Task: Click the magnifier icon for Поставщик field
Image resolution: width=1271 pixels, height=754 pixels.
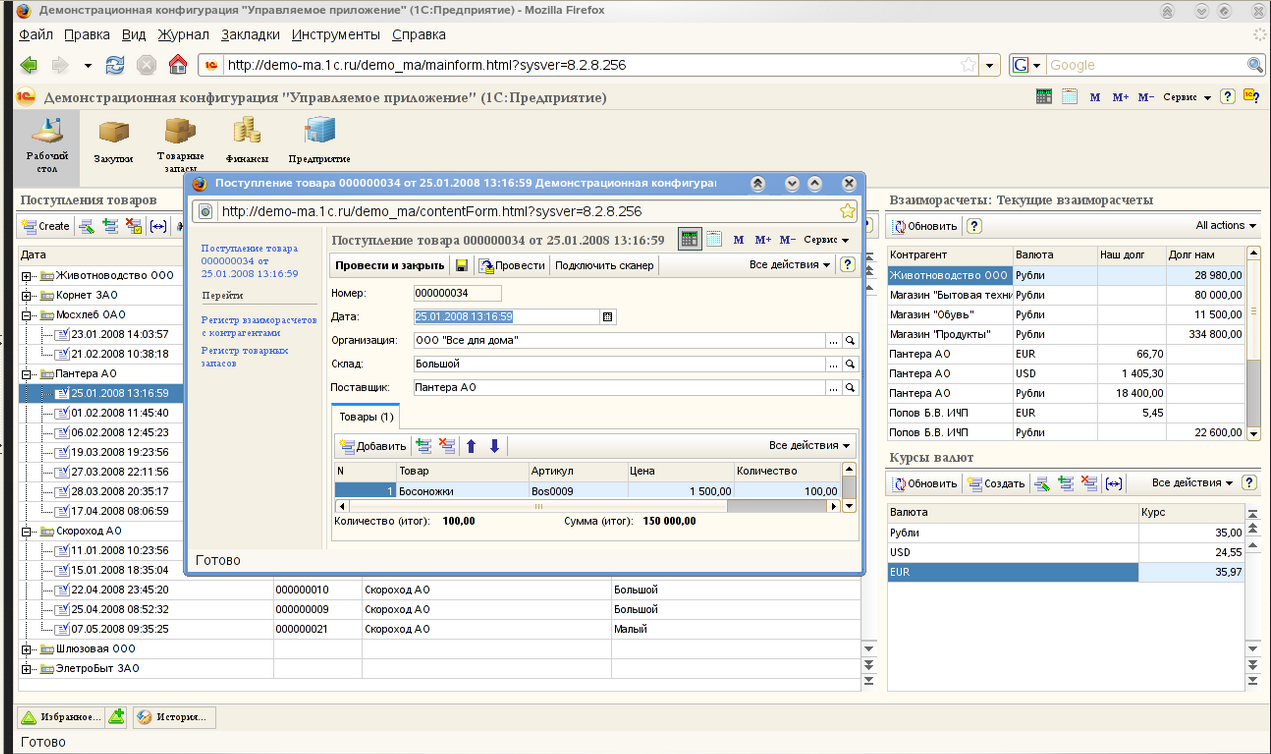Action: pyautogui.click(x=851, y=387)
